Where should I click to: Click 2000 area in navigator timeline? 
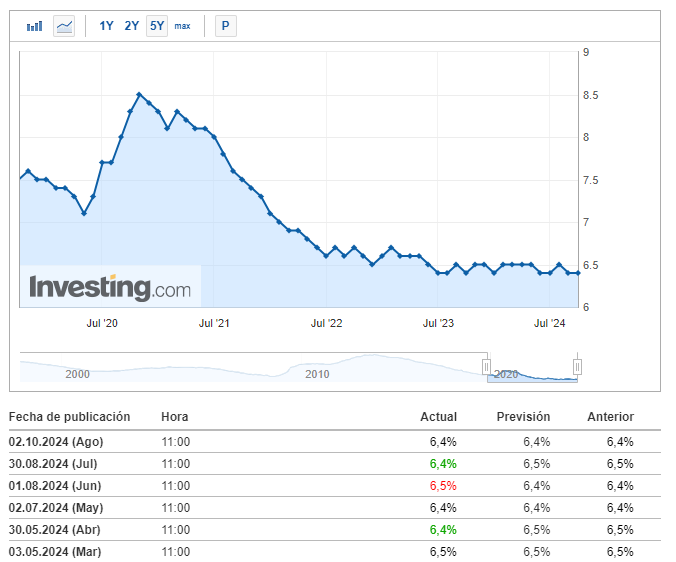tap(78, 374)
